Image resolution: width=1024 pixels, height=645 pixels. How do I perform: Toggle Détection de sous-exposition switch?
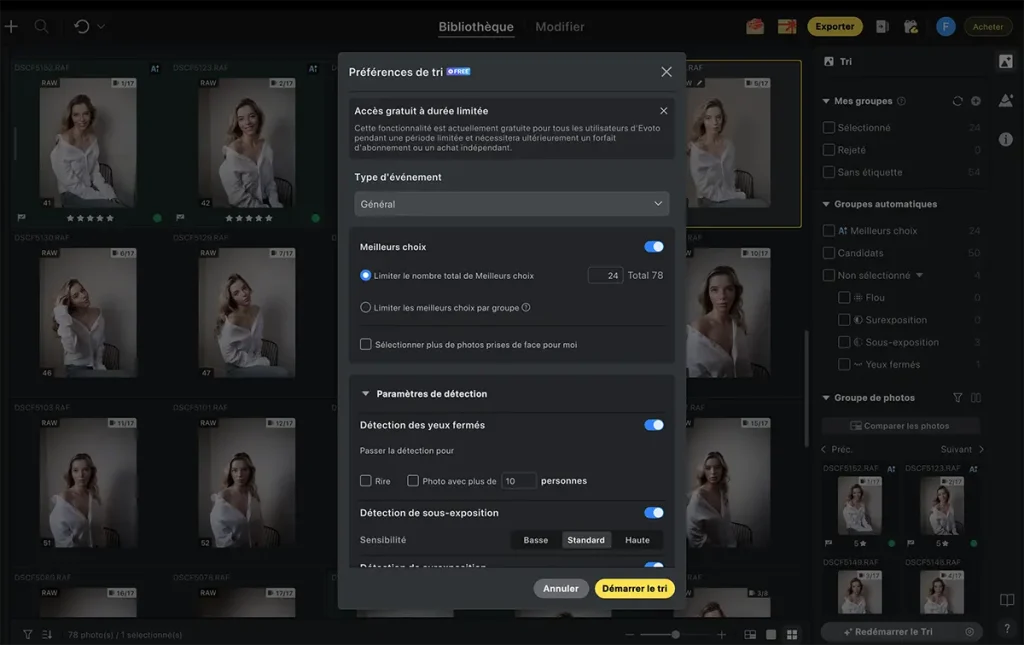tap(654, 512)
